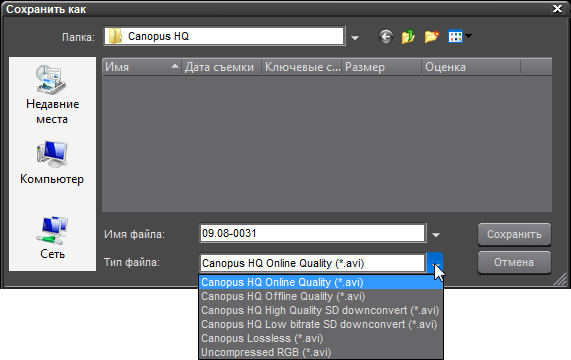Select Canopus HQ Online Quality (*.avi)
The height and width of the screenshot is (360, 571).
[x=321, y=282]
